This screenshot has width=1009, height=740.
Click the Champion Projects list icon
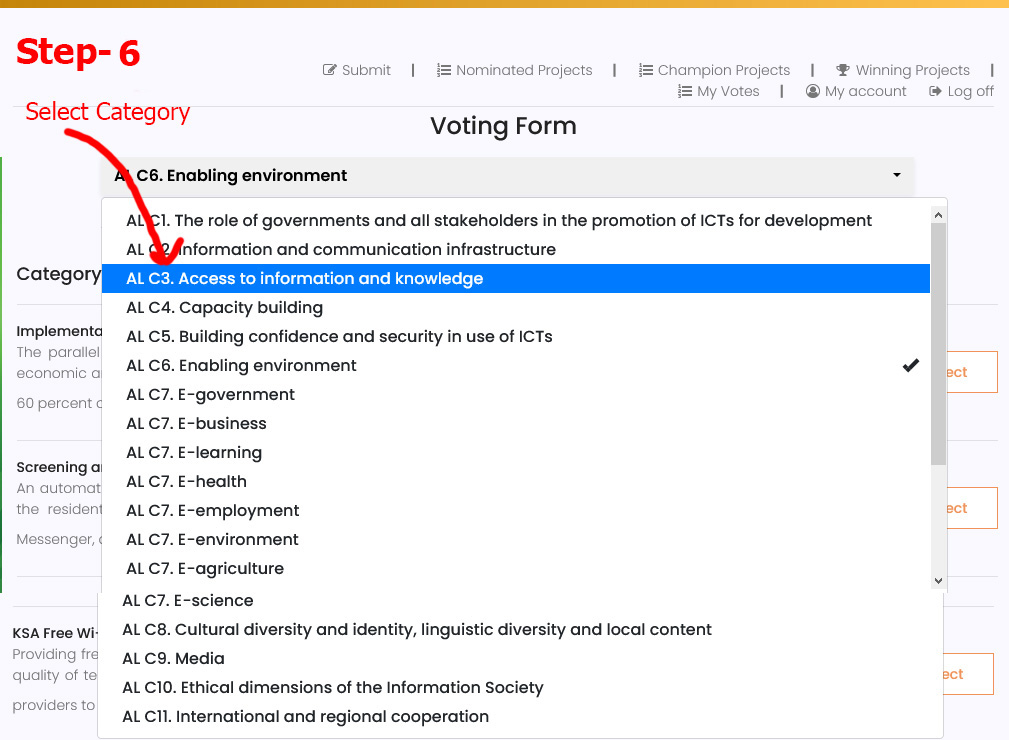point(645,69)
